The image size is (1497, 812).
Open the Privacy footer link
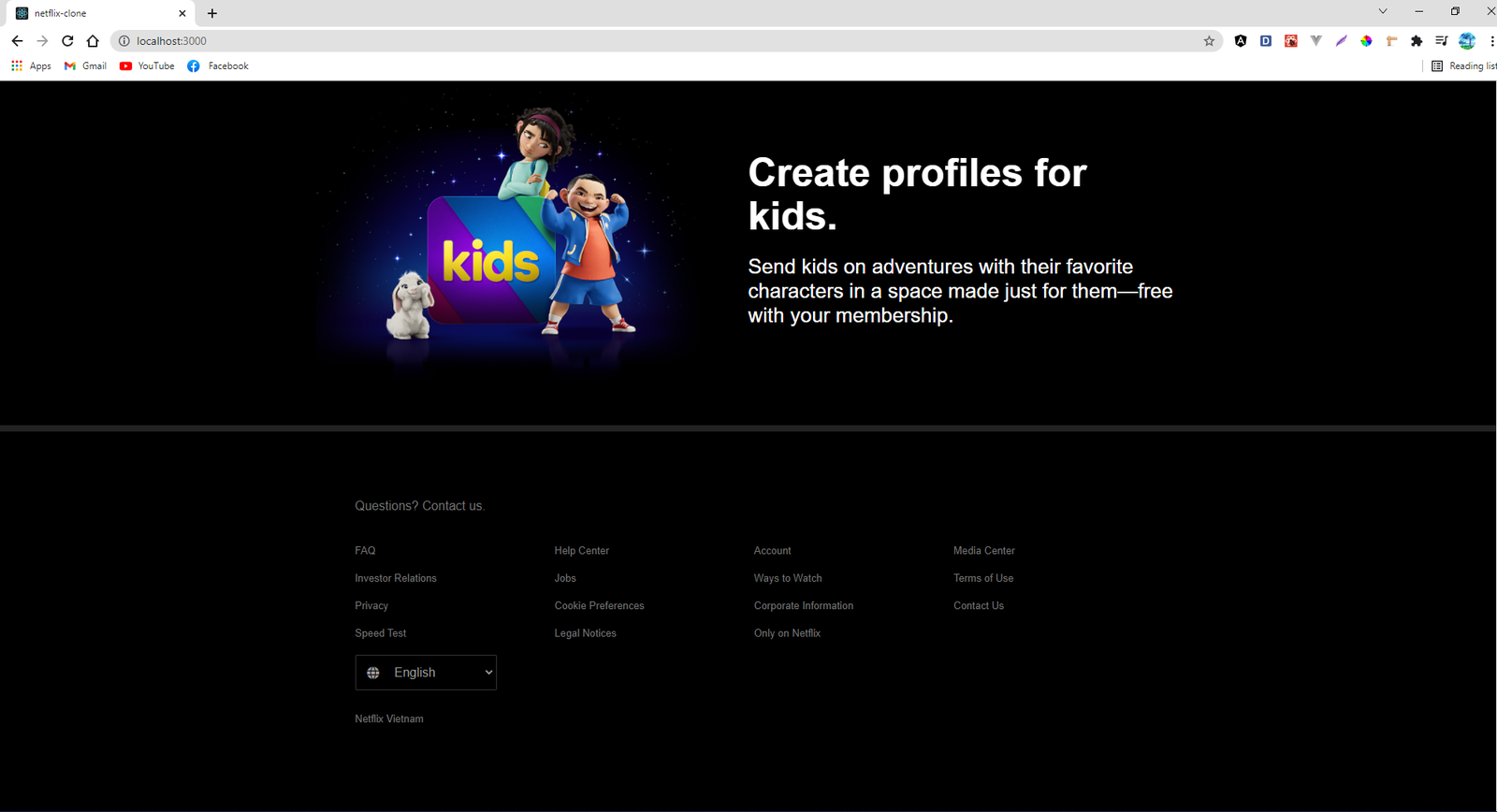point(371,606)
